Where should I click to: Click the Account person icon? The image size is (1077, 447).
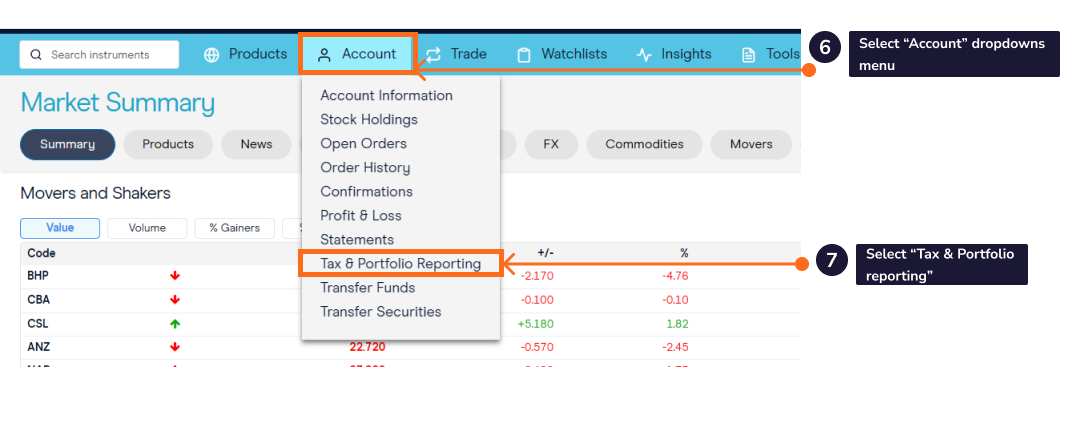[x=324, y=55]
